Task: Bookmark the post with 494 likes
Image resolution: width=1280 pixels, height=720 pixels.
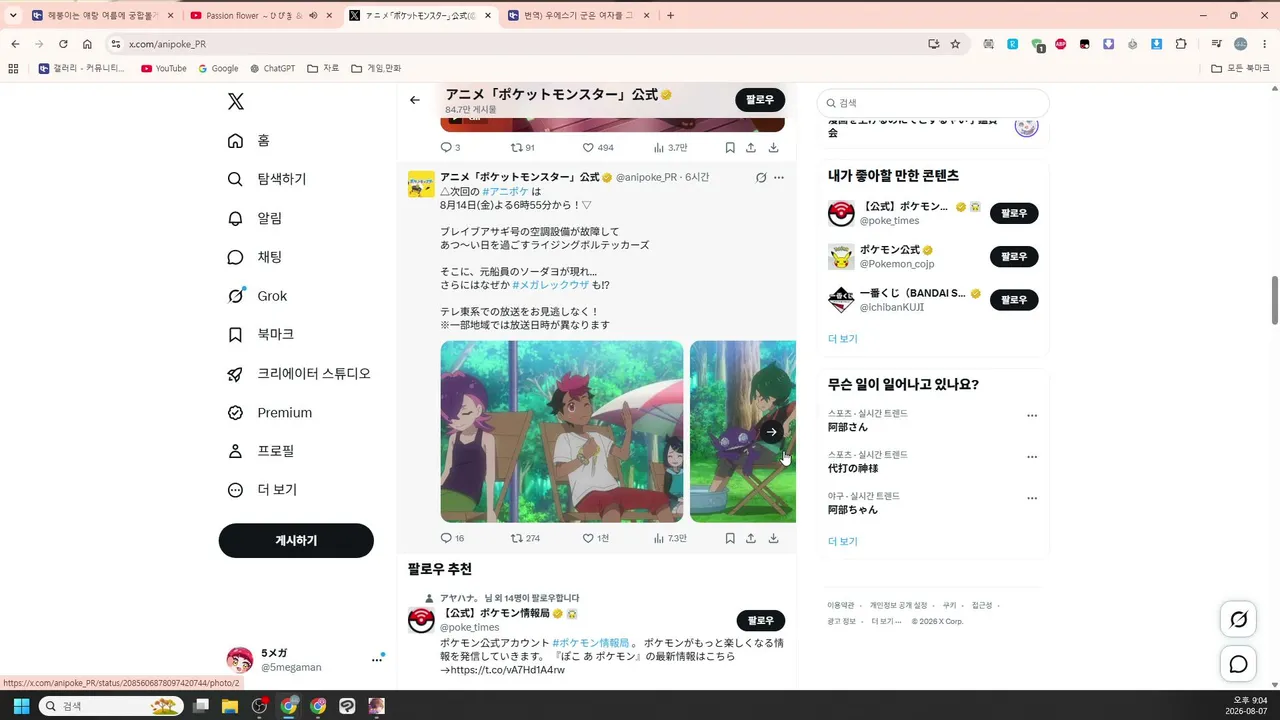Action: tap(730, 147)
